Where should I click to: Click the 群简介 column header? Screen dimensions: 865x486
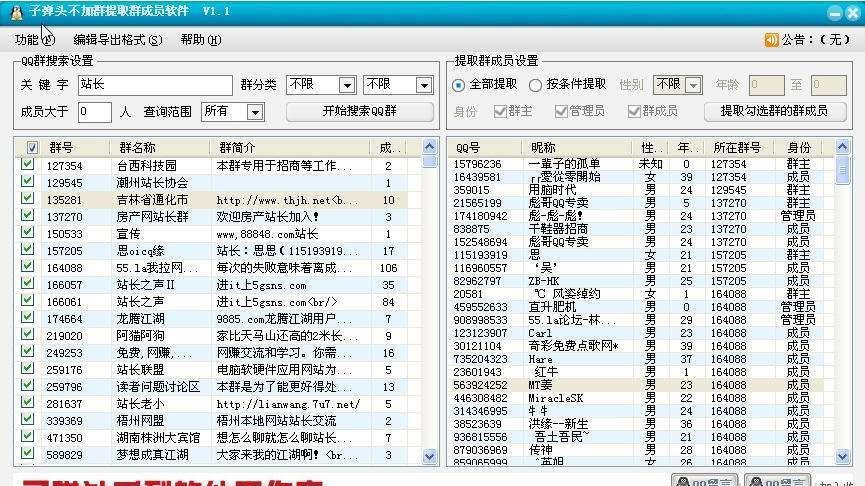pos(290,148)
